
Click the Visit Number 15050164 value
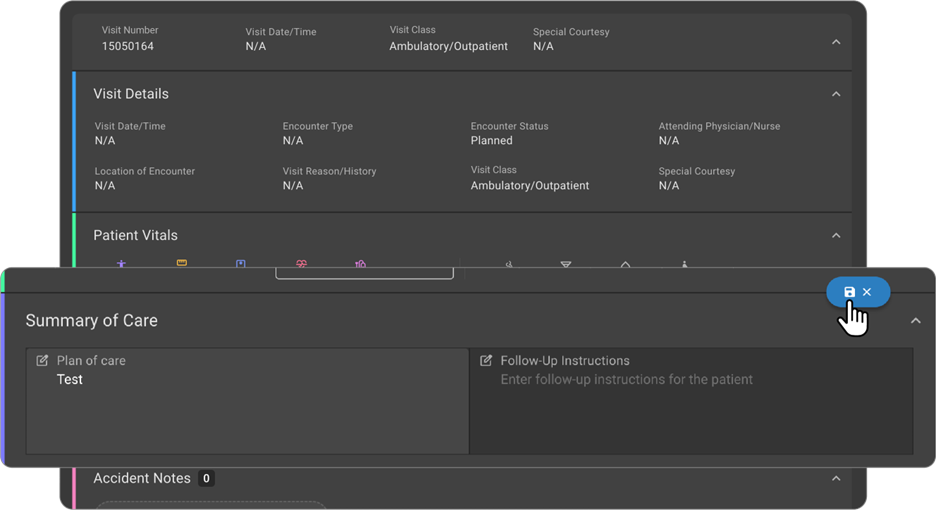pos(128,46)
